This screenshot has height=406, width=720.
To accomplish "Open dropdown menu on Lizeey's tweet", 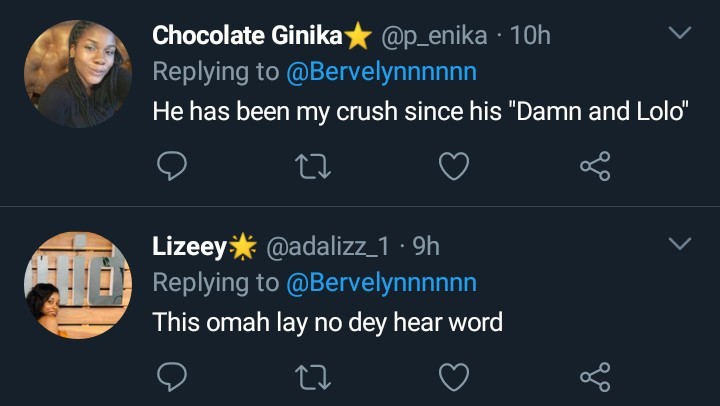I will coord(679,244).
